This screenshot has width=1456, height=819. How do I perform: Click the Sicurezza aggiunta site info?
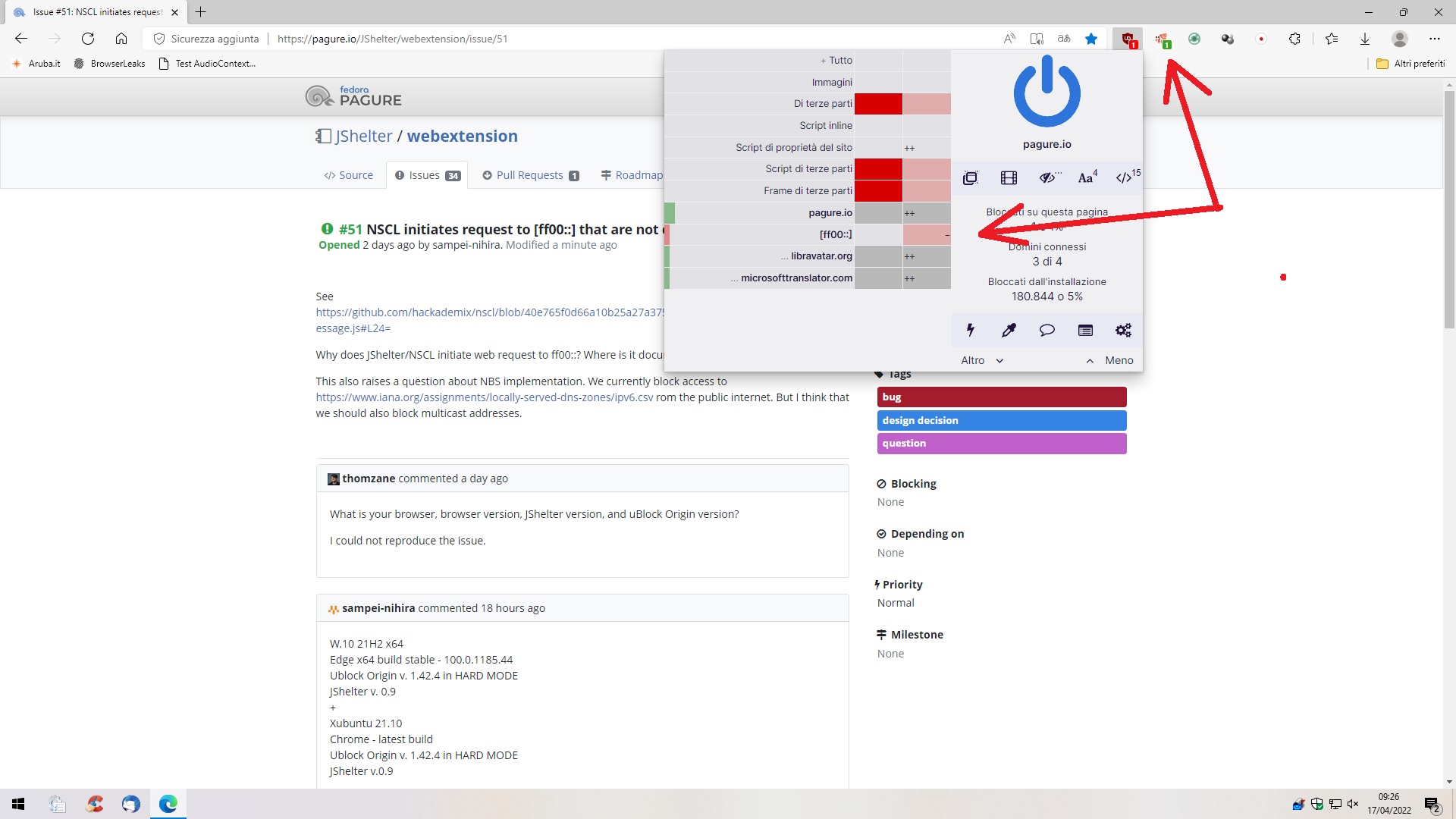coord(206,39)
